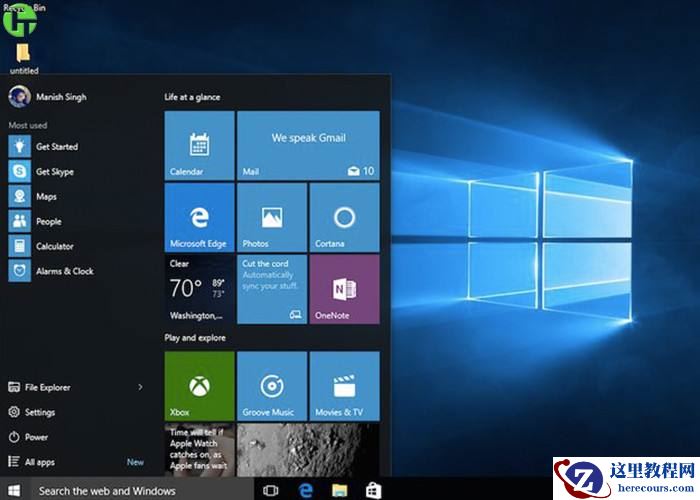The image size is (700, 500).
Task: Click the Play and explore group title
Action: tap(195, 338)
